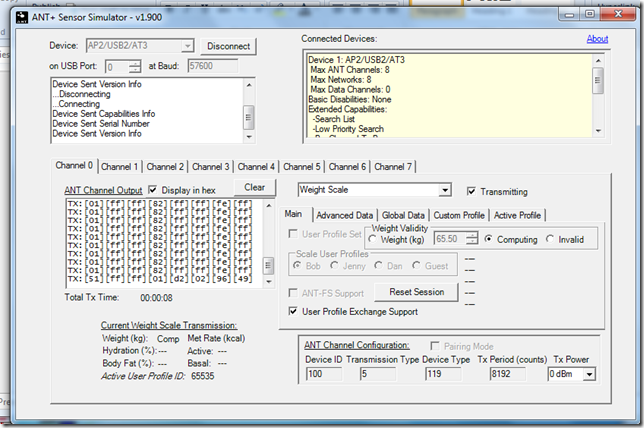Screen dimensions: 644x428
Task: Toggle Display in hex checkbox
Action: tap(154, 190)
